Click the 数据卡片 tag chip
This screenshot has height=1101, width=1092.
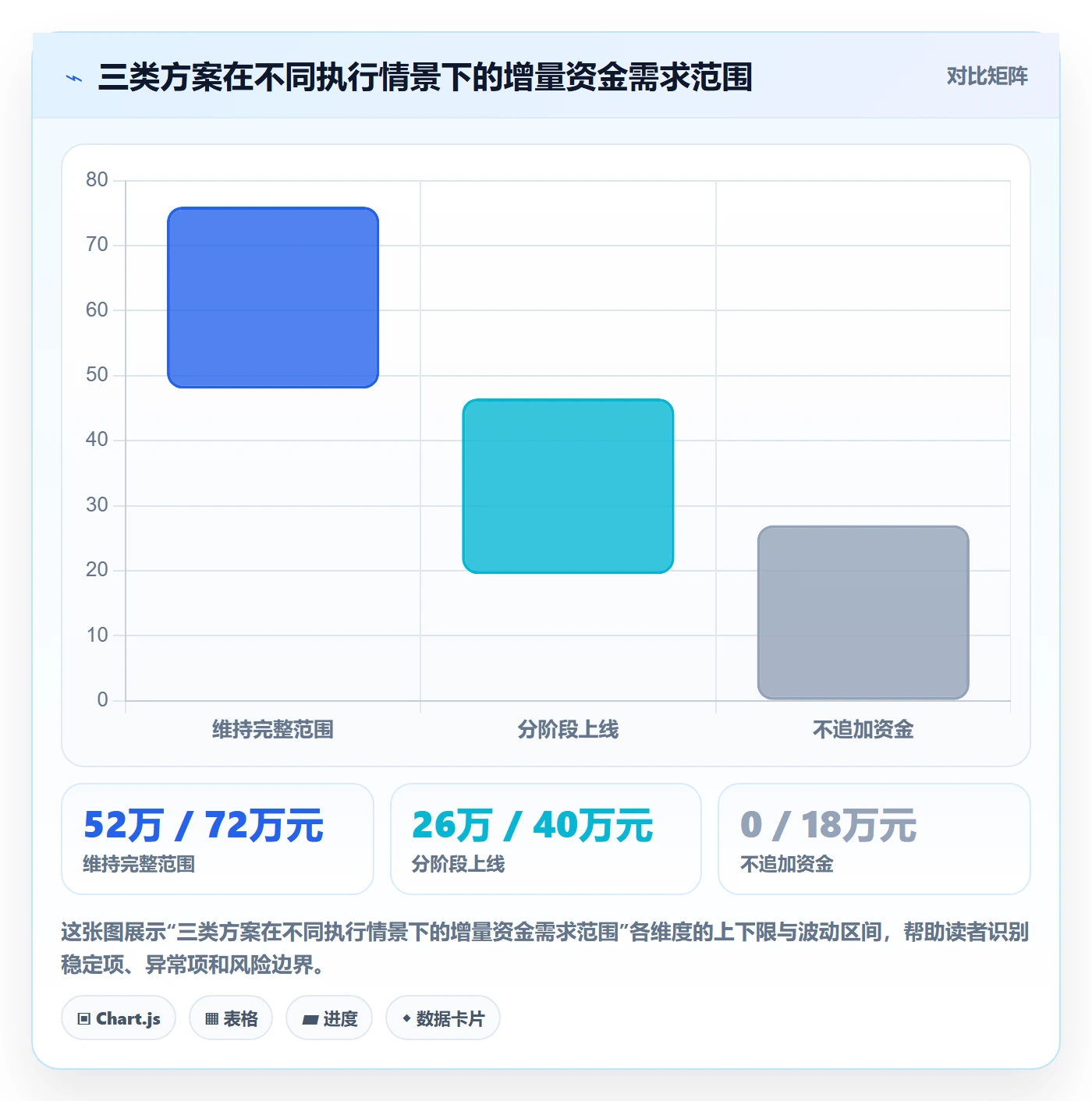443,1018
